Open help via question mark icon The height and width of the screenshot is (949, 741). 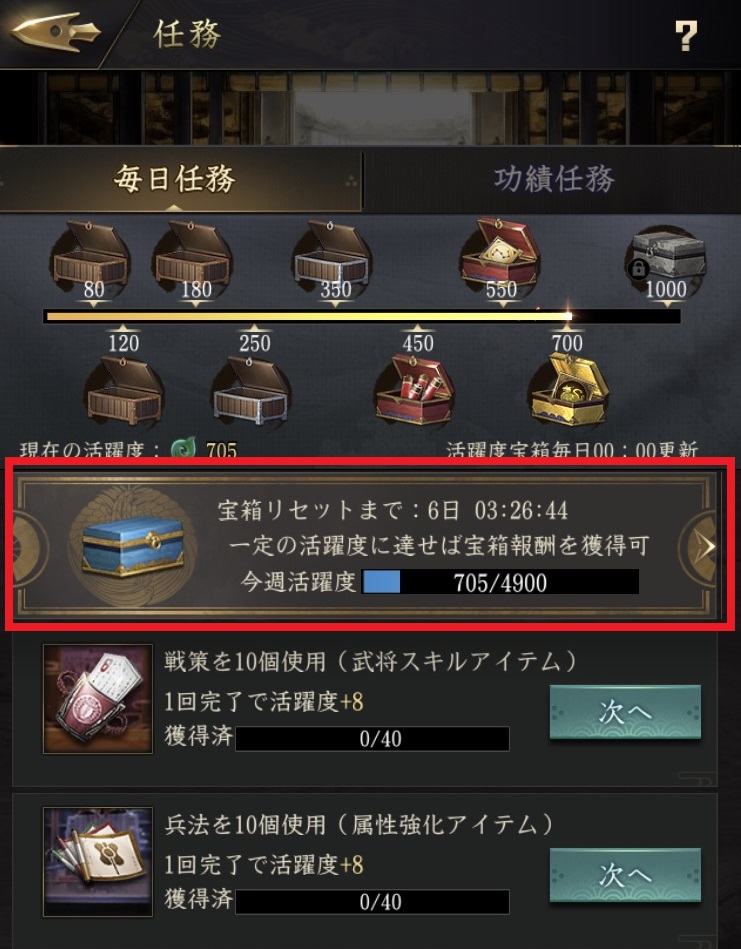pos(685,36)
